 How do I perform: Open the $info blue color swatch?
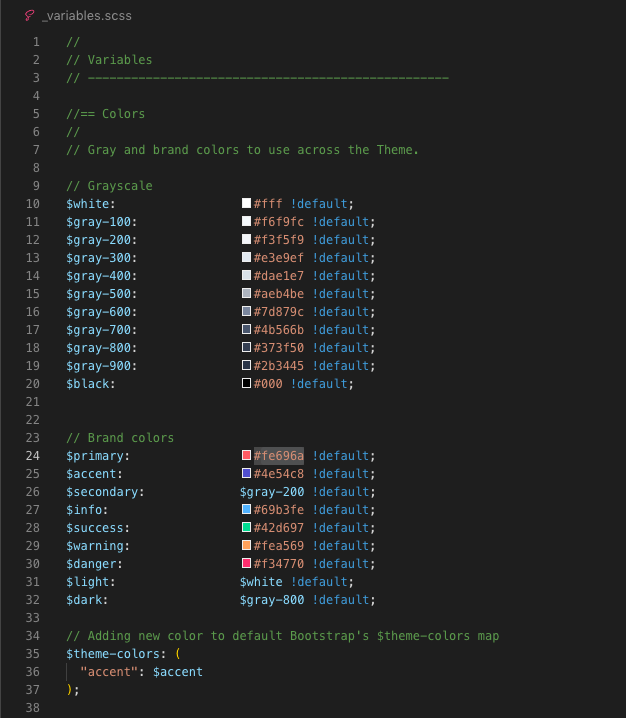(x=246, y=510)
